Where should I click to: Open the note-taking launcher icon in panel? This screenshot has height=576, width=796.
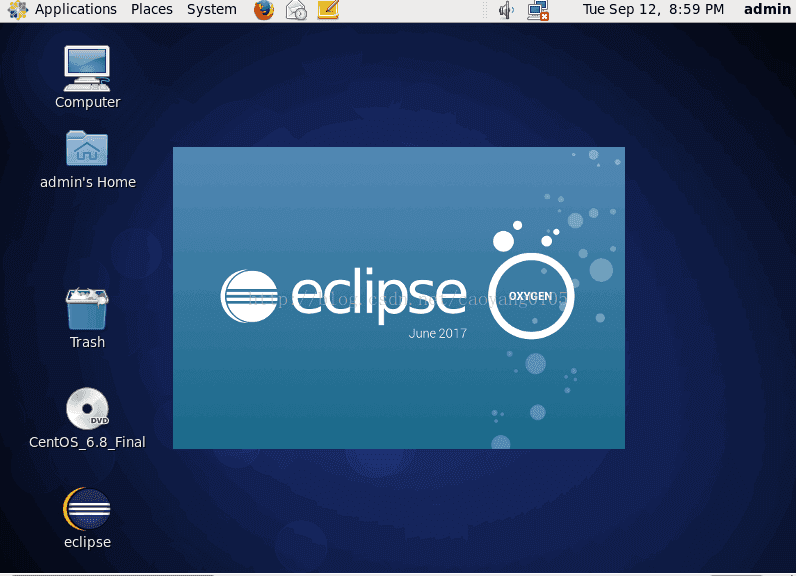[328, 10]
